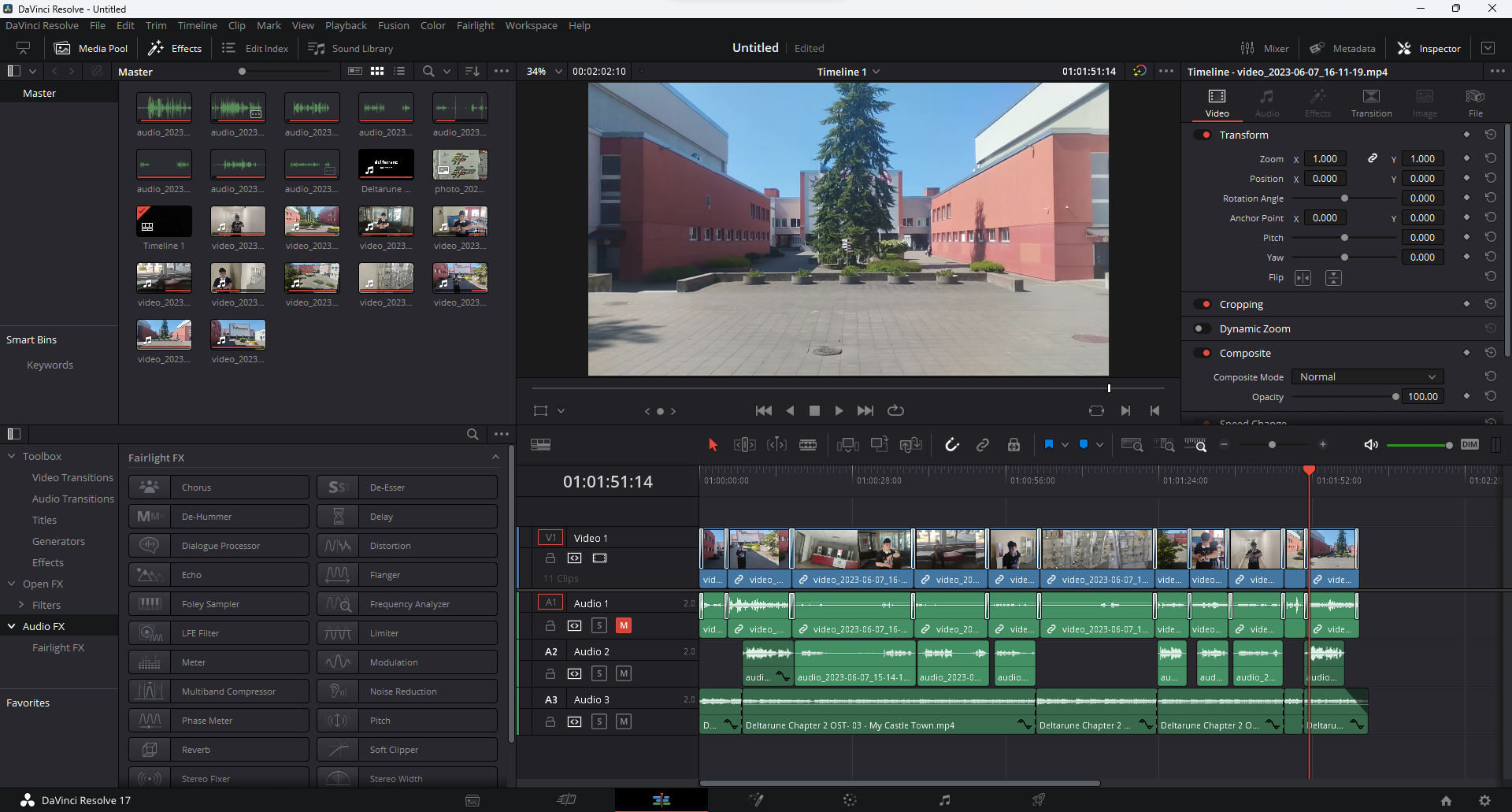Open the Fairlight menu

pos(475,25)
